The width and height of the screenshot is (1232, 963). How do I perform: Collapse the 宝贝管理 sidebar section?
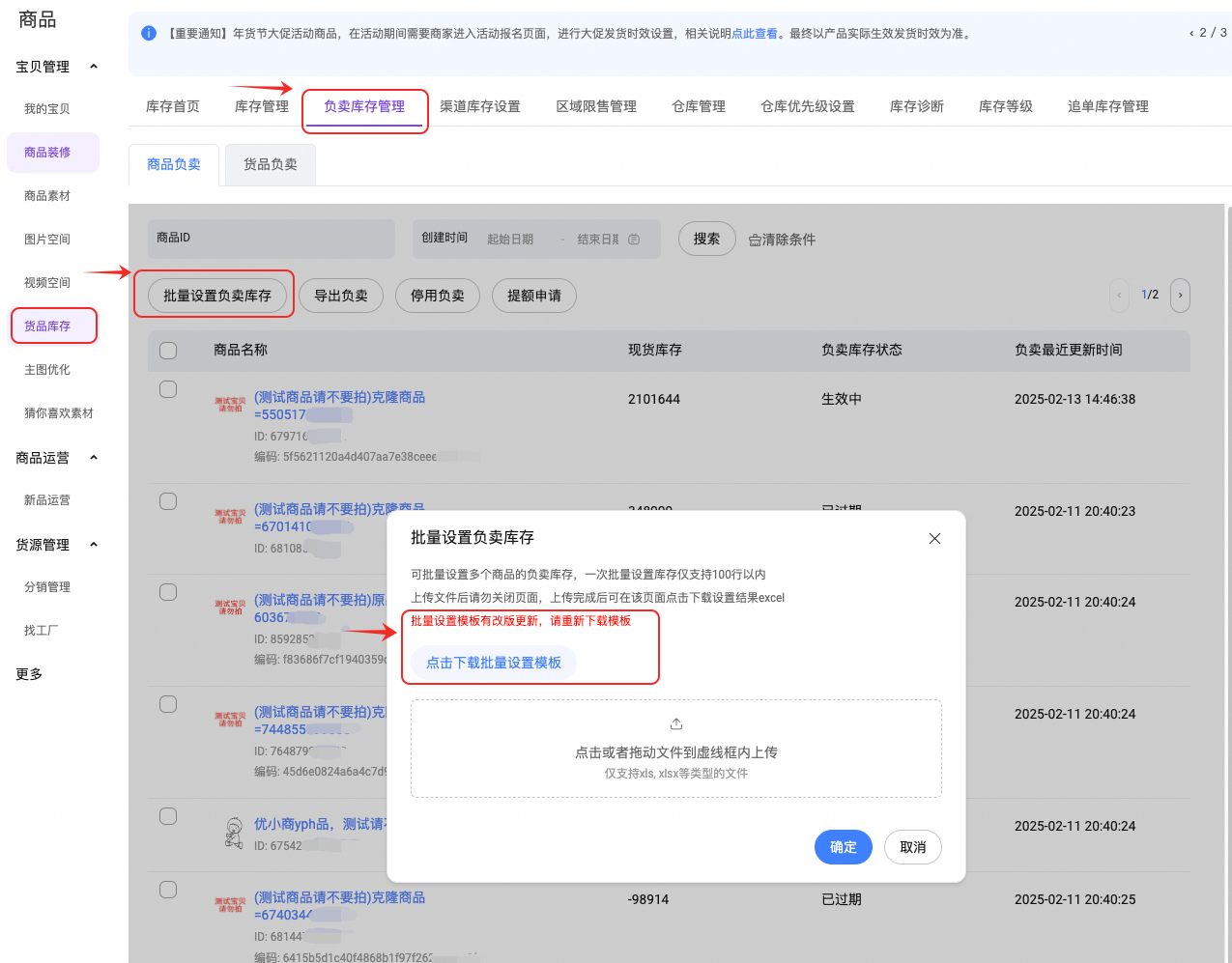pos(94,67)
